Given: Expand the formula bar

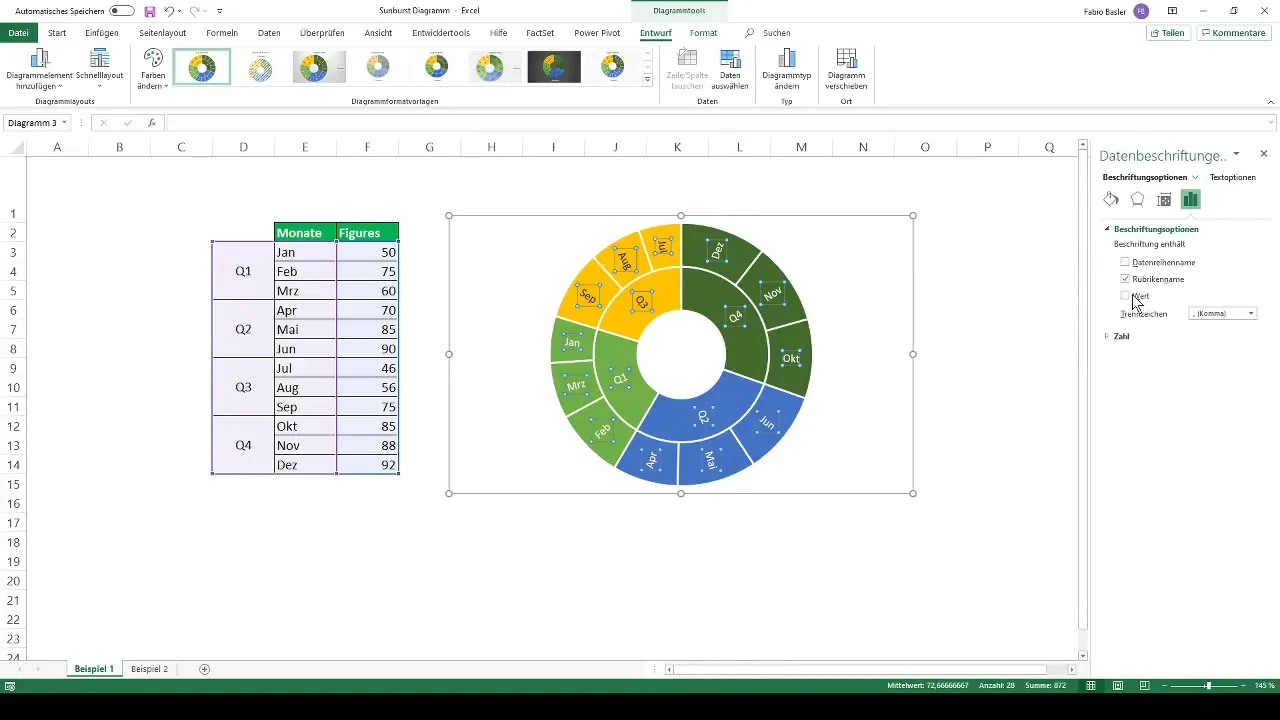Looking at the screenshot, I should [1271, 123].
